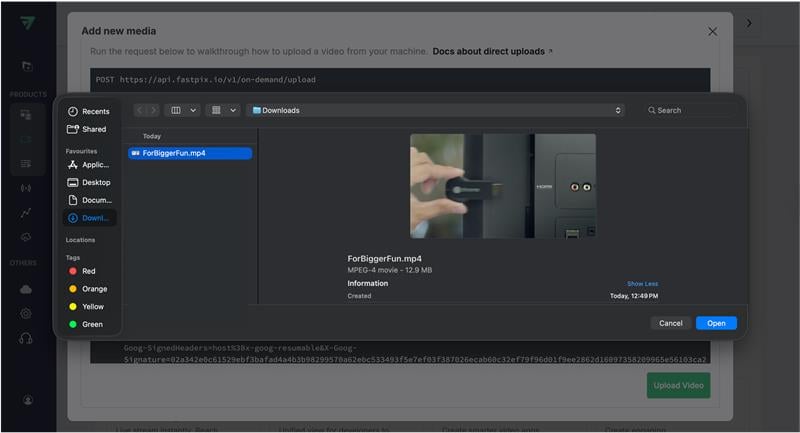
Task: Click the Downloads arrow icon
Action: (73, 218)
